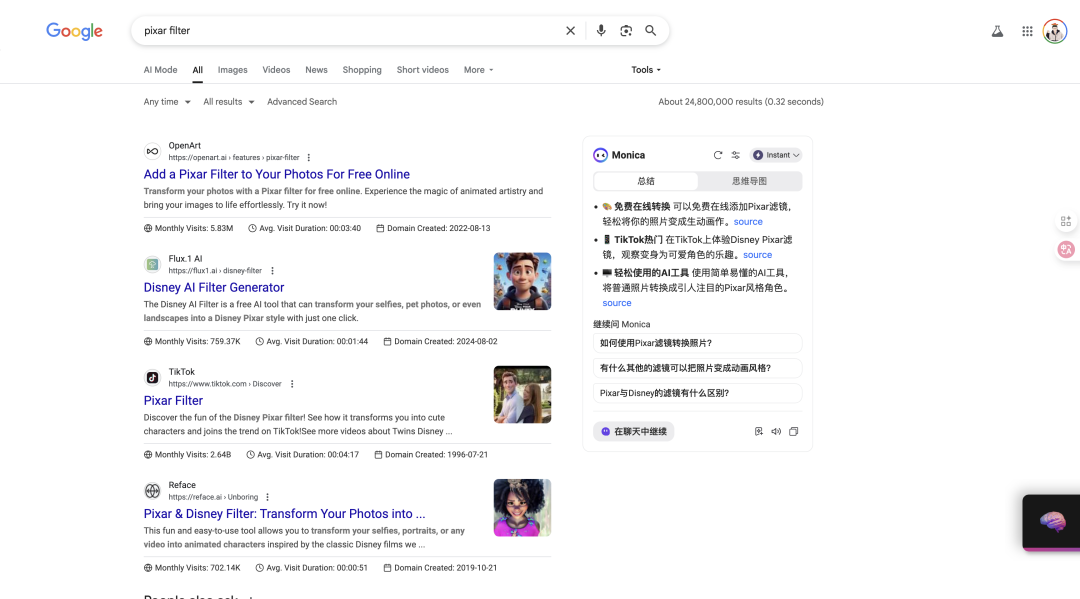
Task: Switch to Videos tab
Action: coord(276,70)
